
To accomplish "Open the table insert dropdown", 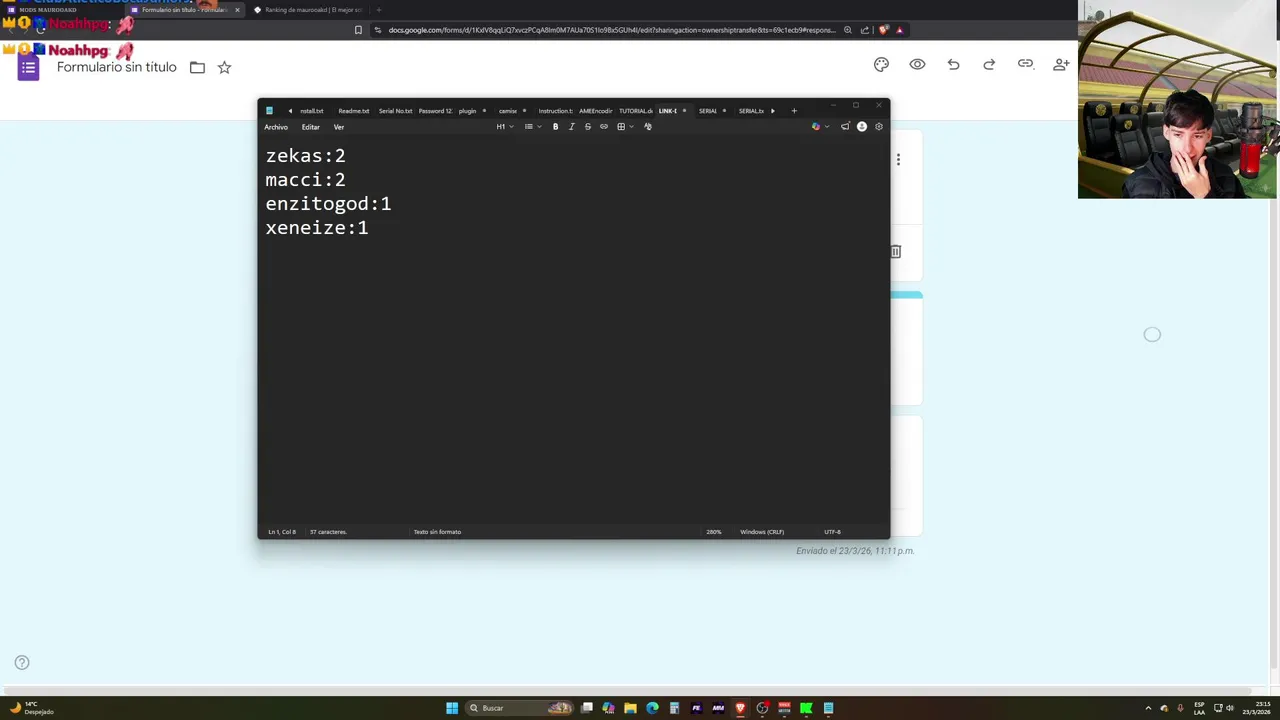I will coord(624,127).
